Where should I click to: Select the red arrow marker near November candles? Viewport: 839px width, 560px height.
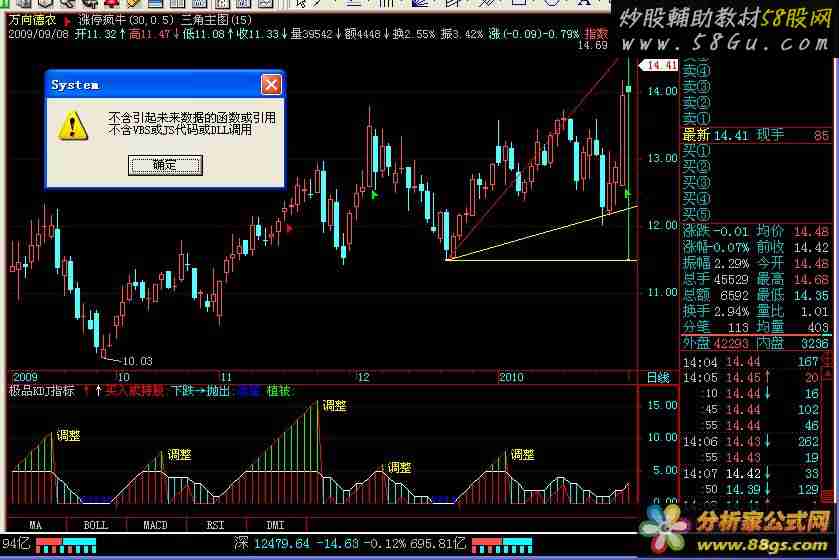289,229
